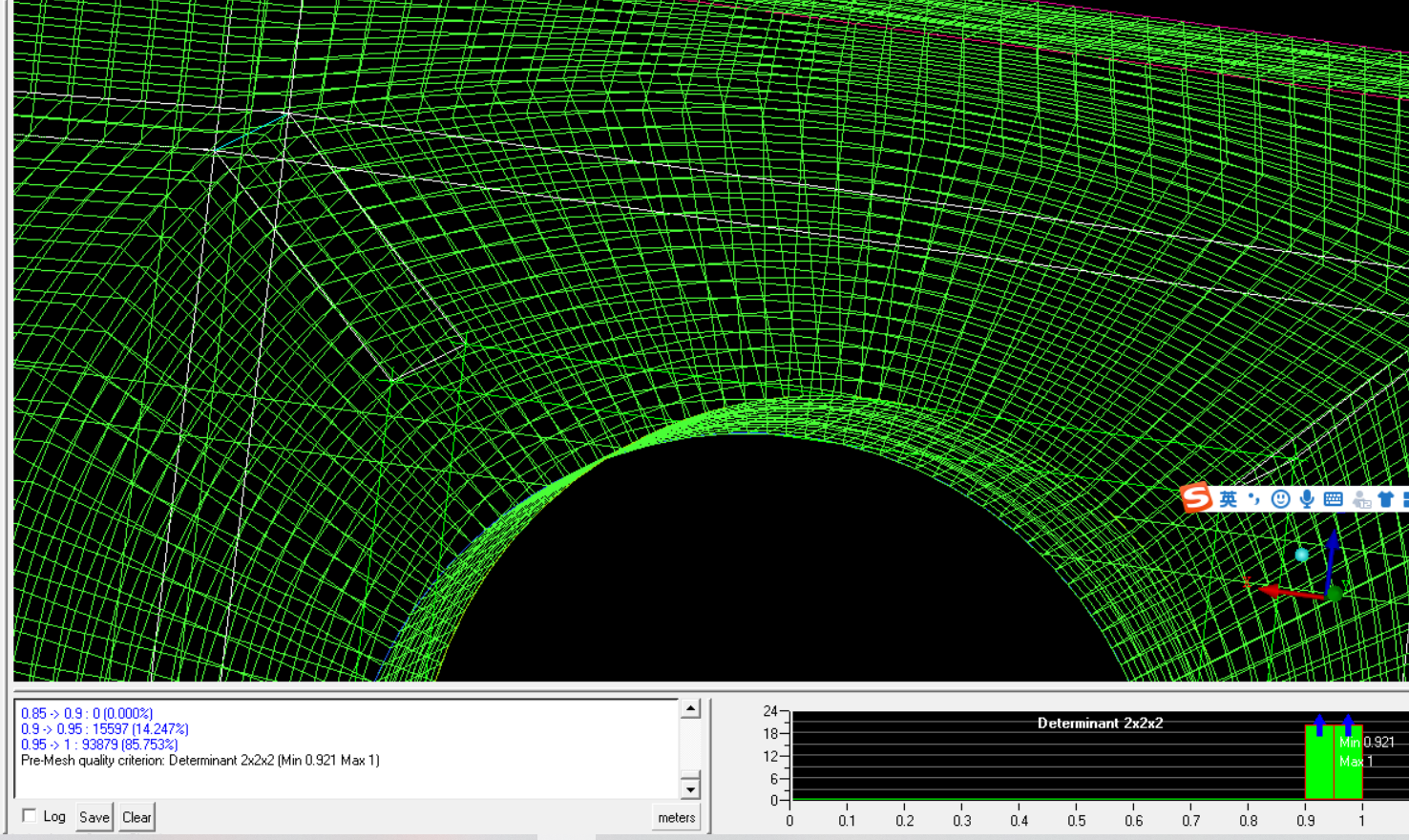Clear the message window
The width and height of the screenshot is (1409, 840).
[x=137, y=817]
